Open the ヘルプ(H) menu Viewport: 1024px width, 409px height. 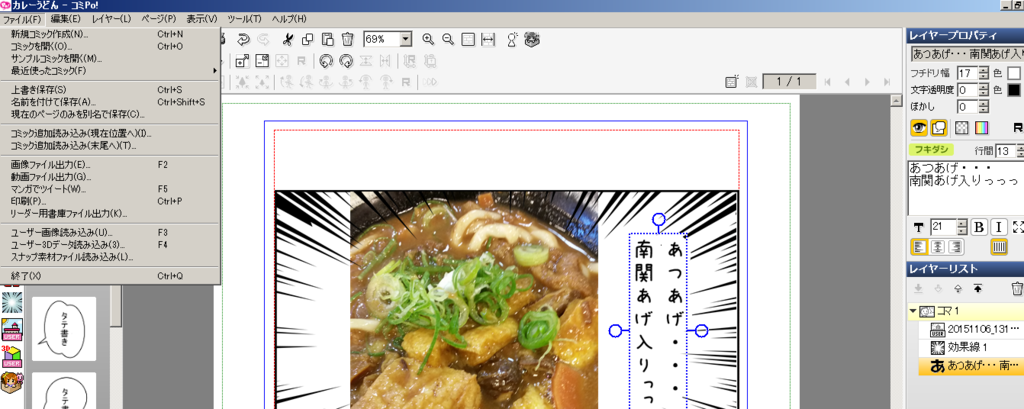click(289, 19)
